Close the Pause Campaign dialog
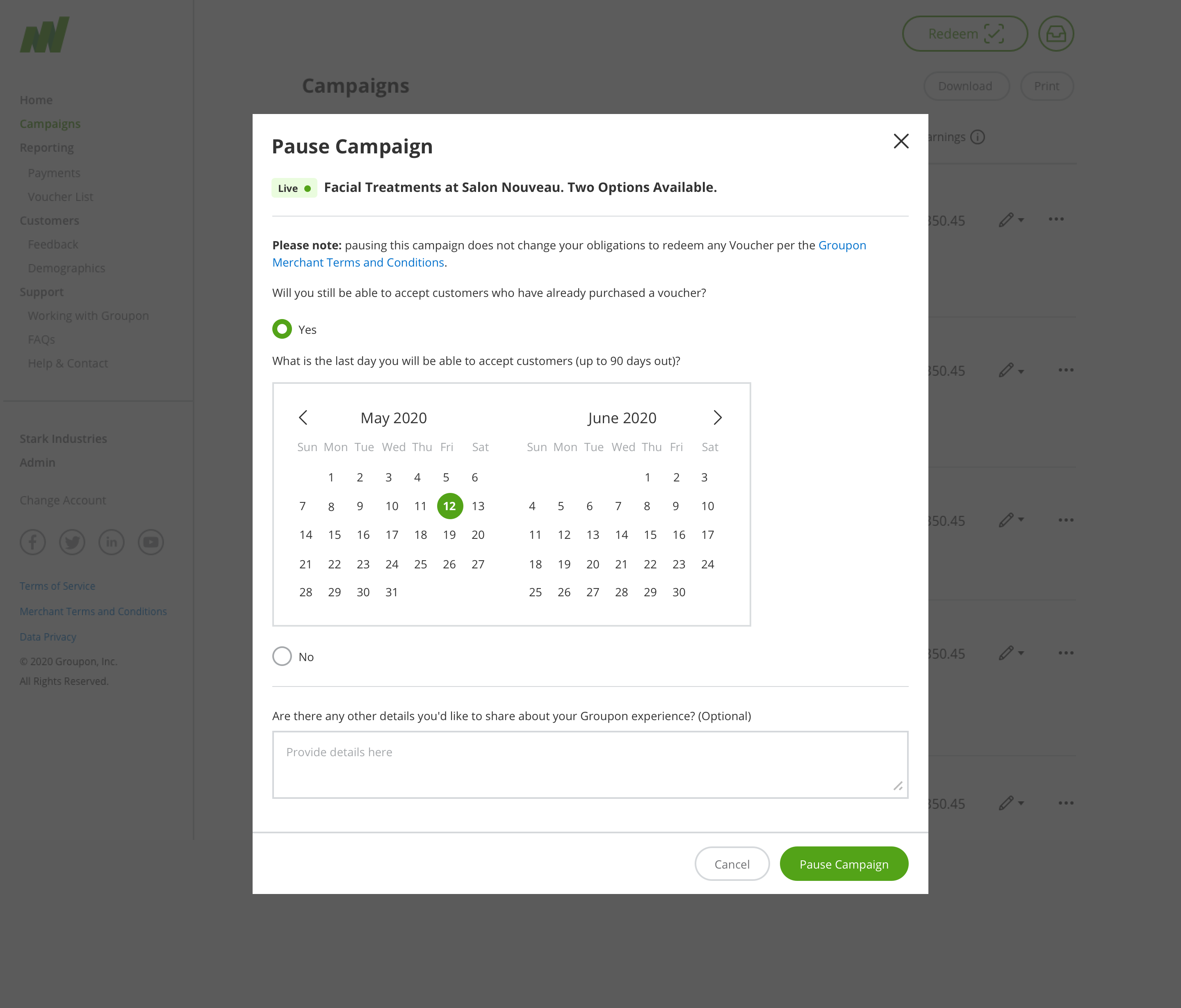Viewport: 1181px width, 1008px height. coord(901,141)
